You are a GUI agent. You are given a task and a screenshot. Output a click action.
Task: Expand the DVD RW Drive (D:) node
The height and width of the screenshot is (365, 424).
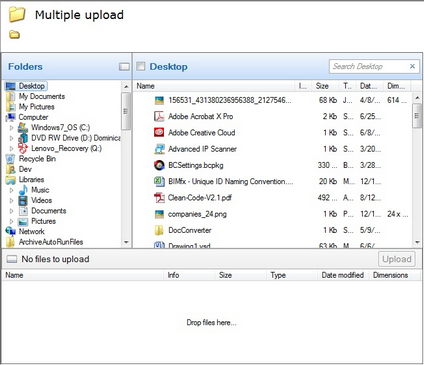[12, 138]
